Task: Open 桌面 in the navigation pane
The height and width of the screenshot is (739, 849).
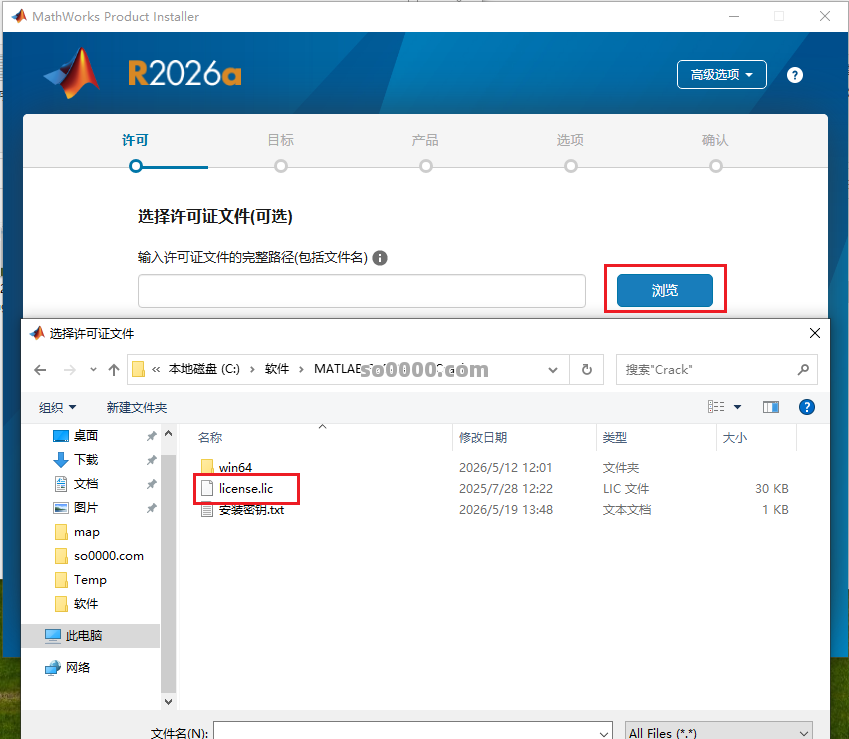Action: [x=86, y=435]
